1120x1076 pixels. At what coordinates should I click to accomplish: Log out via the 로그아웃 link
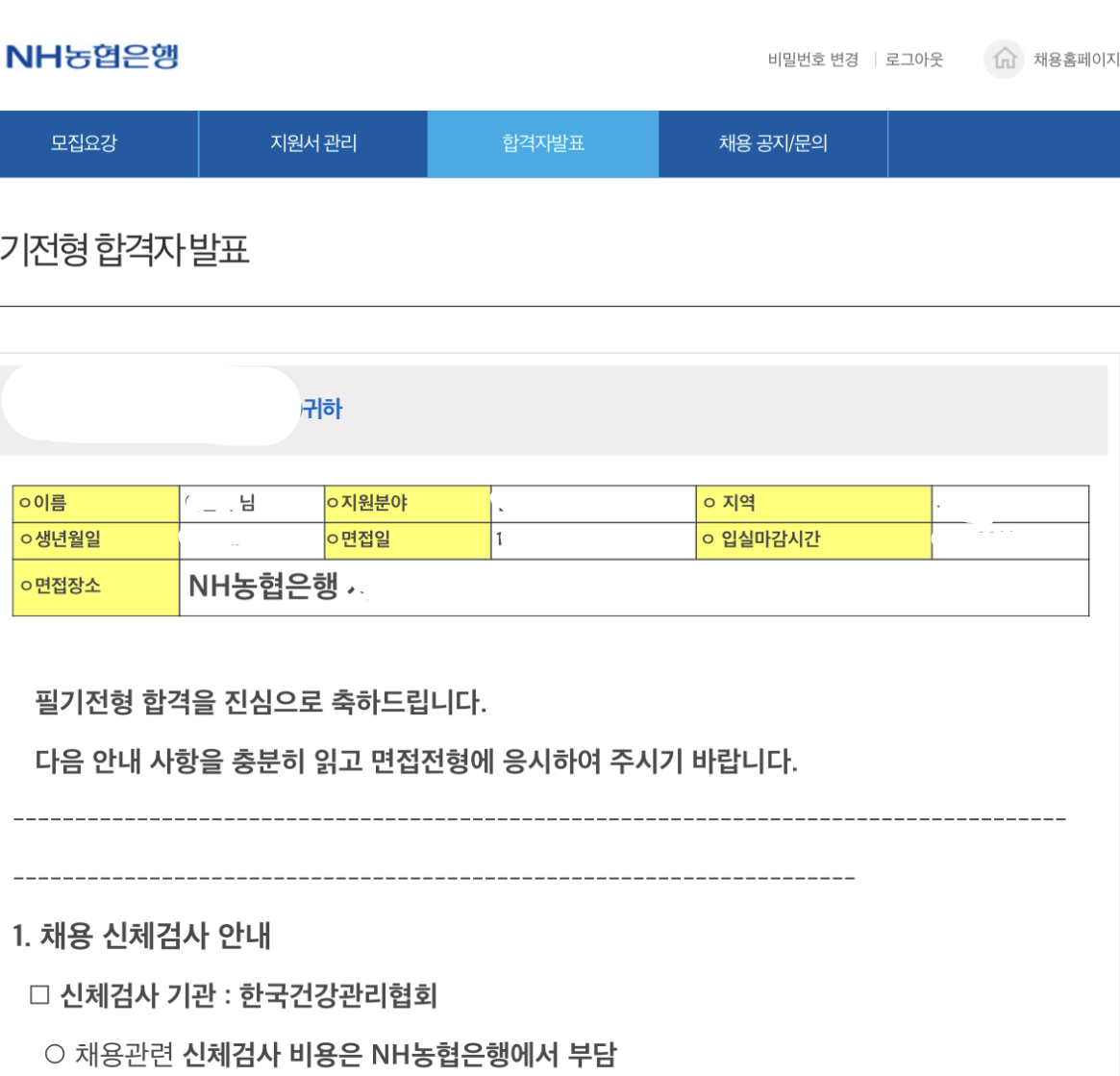click(x=914, y=60)
